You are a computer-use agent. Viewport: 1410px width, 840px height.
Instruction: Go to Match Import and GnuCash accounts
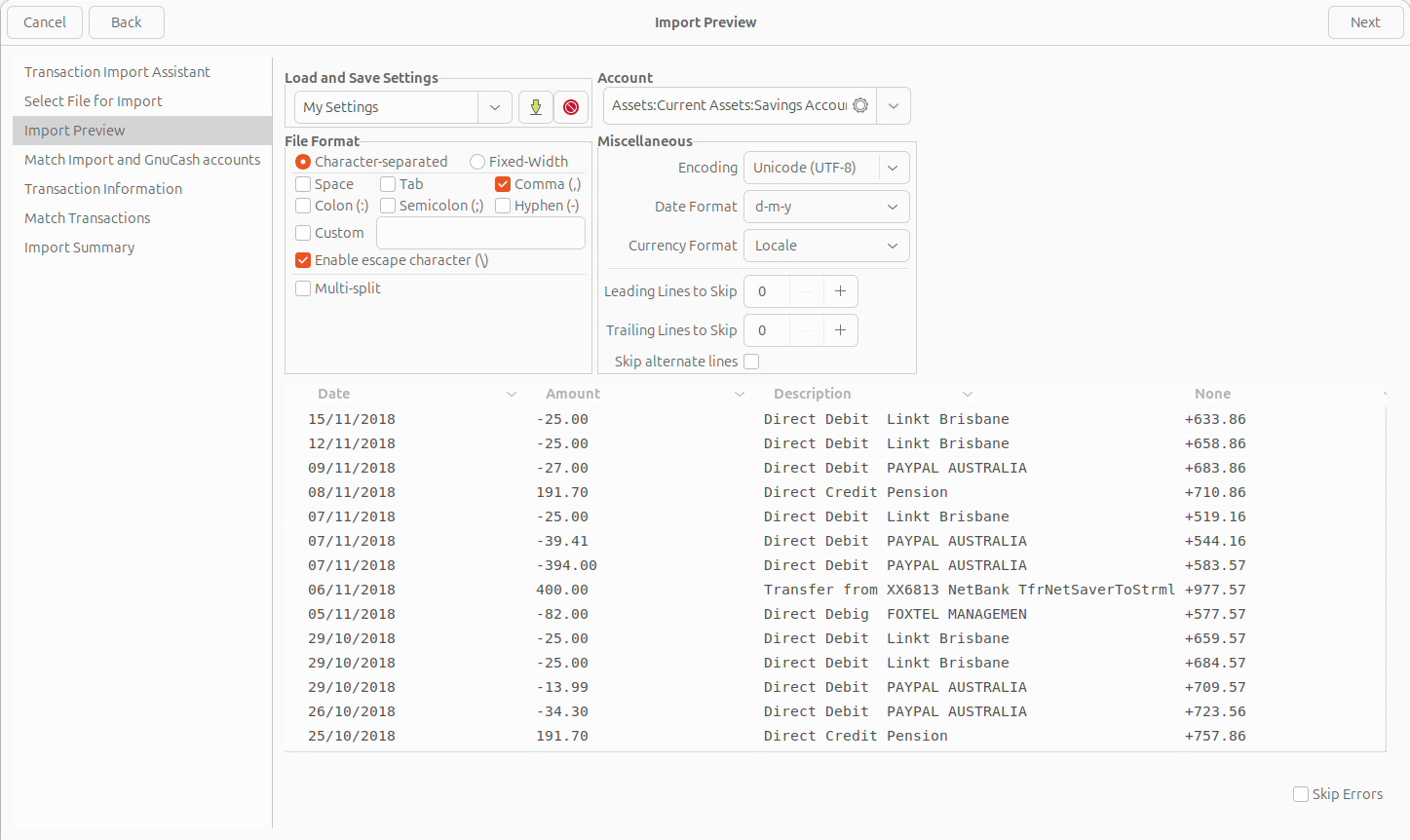(142, 160)
